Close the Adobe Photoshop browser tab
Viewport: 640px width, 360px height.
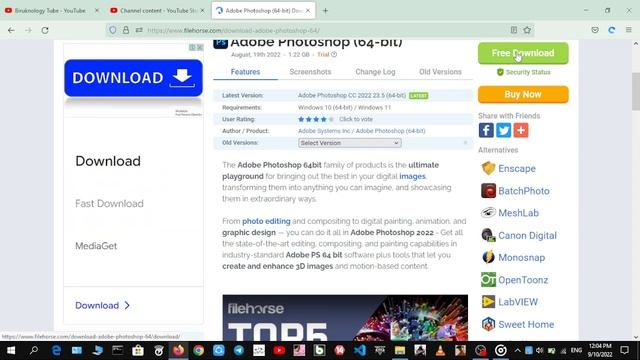(308, 11)
